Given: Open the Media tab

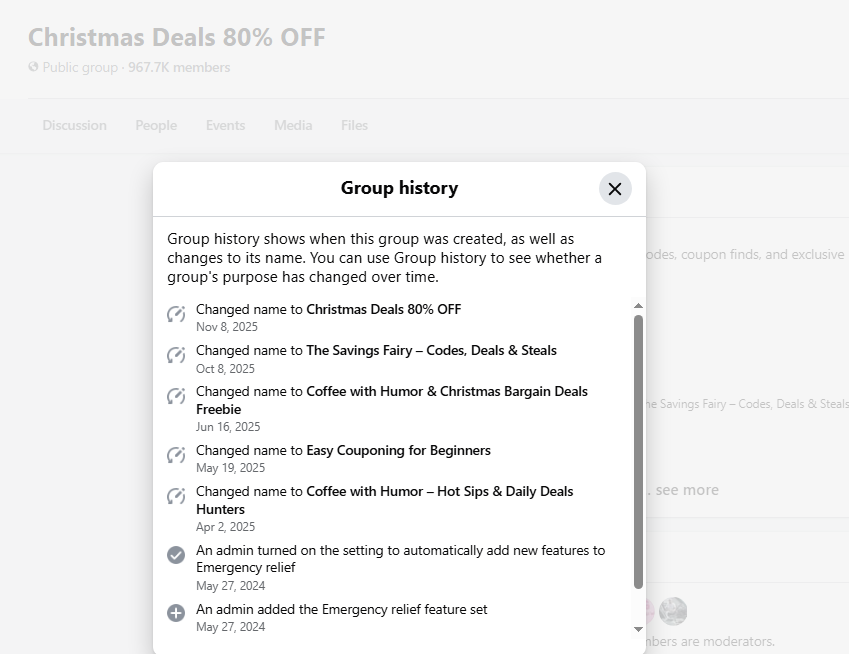Looking at the screenshot, I should pyautogui.click(x=293, y=125).
